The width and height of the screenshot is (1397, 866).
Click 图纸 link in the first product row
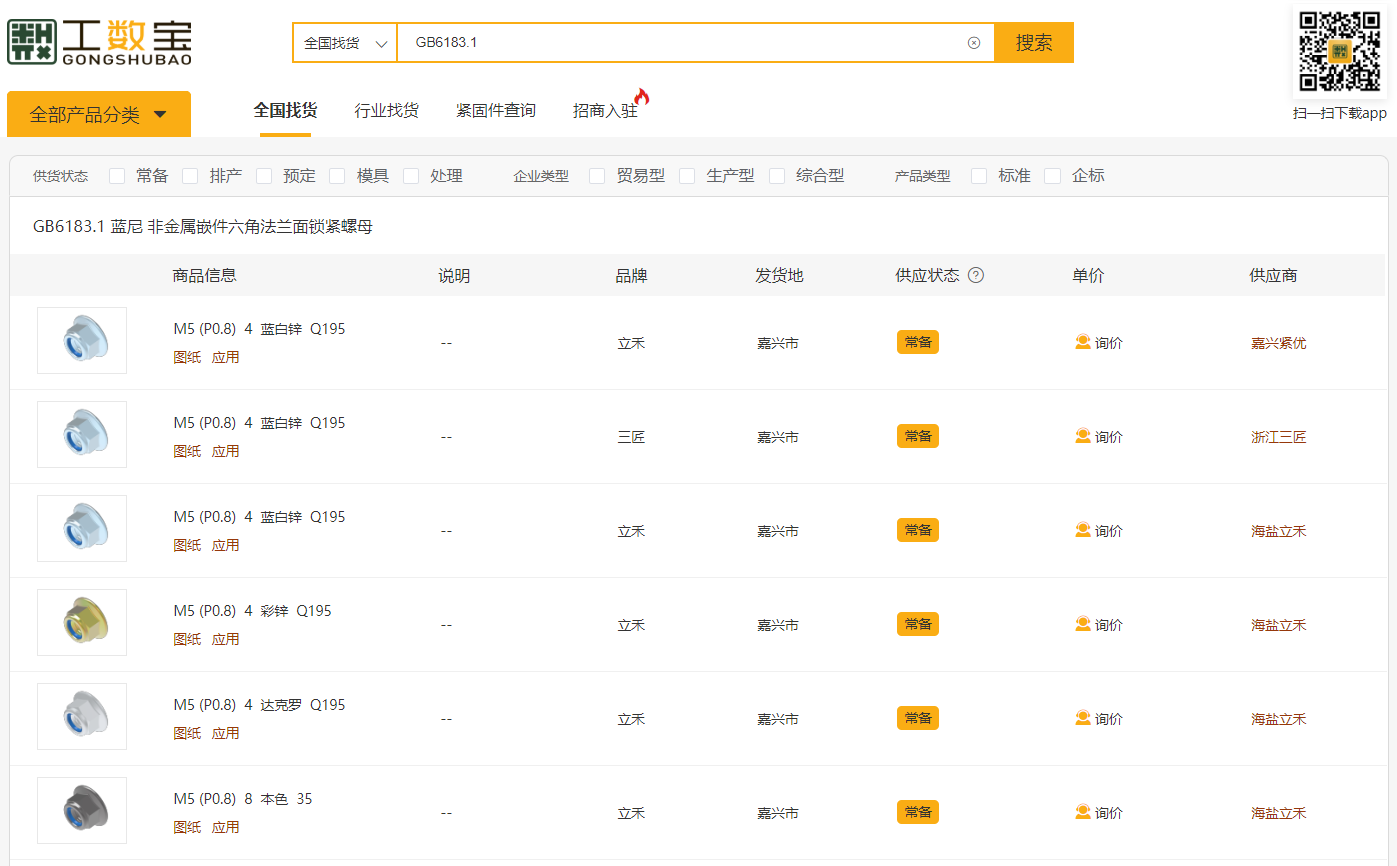coord(187,357)
